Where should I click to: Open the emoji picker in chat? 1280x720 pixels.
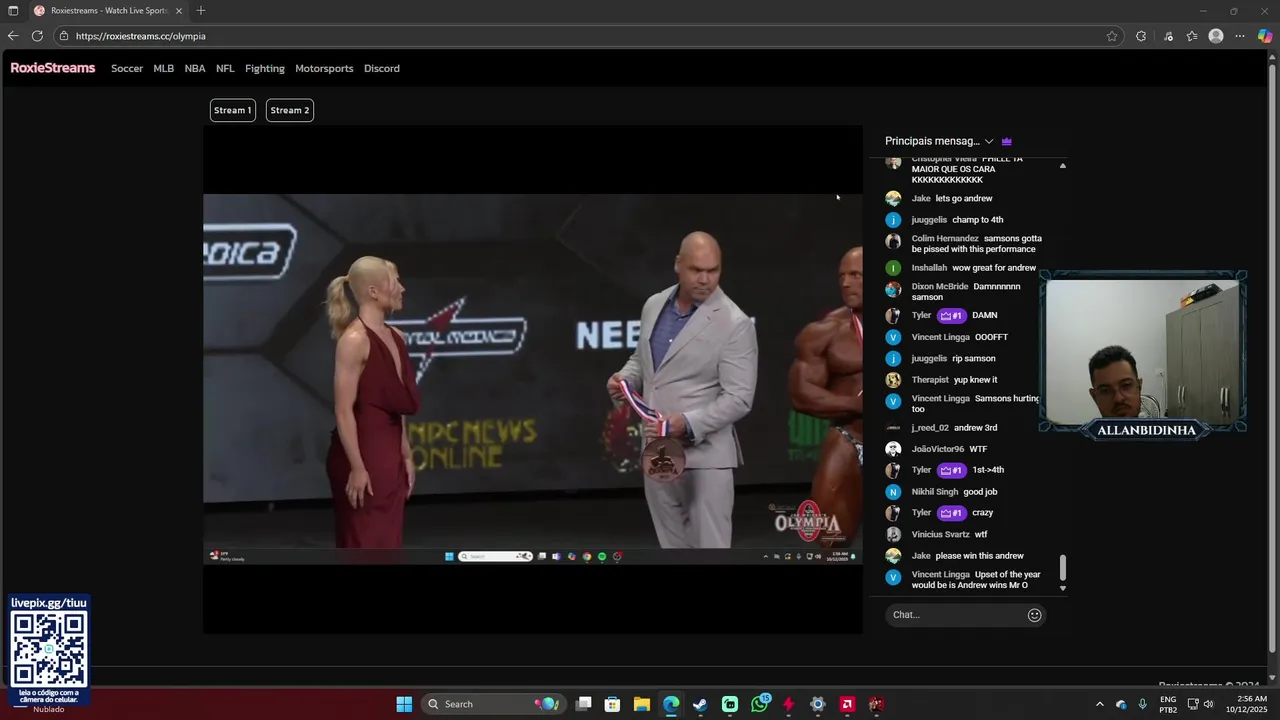1035,615
